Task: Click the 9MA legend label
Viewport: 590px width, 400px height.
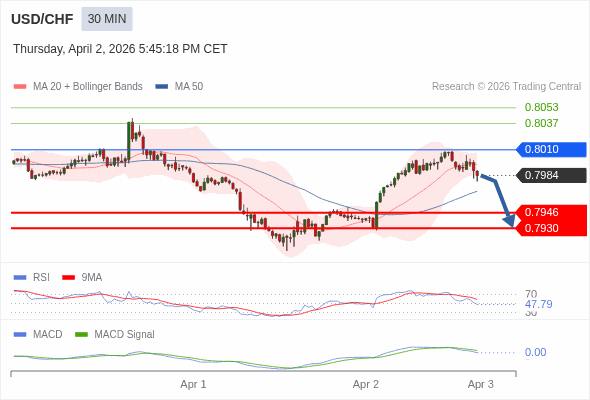Action: point(92,277)
